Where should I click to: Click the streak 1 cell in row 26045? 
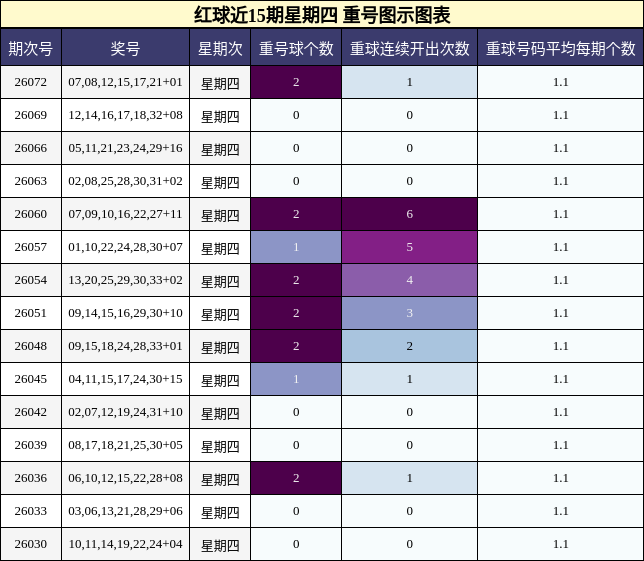pyautogui.click(x=409, y=379)
